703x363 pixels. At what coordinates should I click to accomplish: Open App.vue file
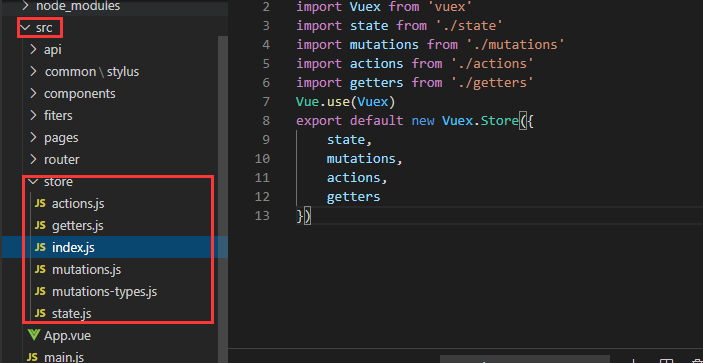click(x=68, y=336)
